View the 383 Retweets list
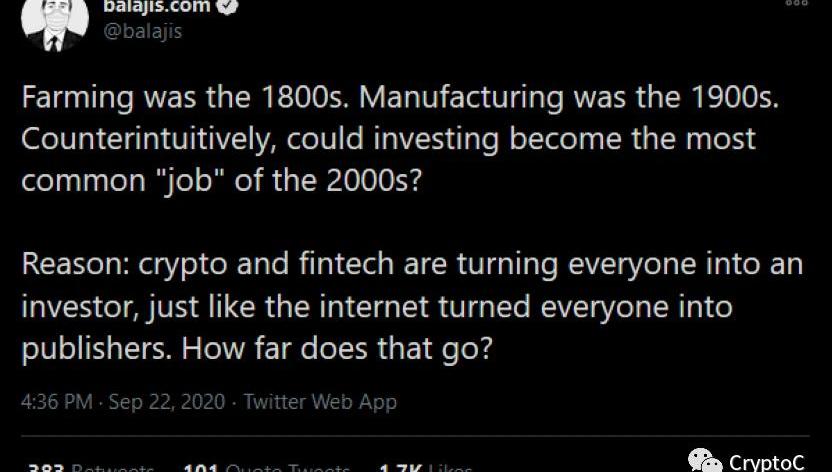The width and height of the screenshot is (832, 472). 90,467
